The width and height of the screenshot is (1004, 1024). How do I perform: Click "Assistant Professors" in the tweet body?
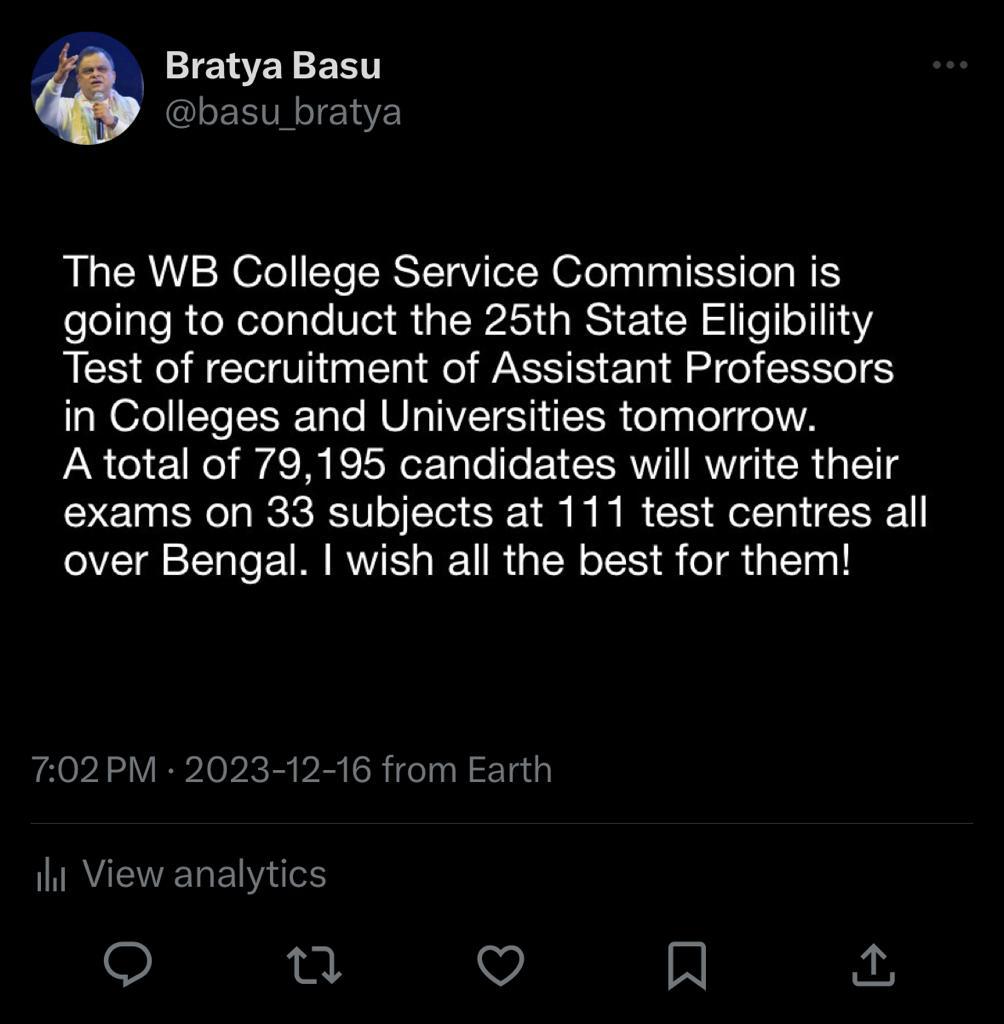pyautogui.click(x=692, y=369)
